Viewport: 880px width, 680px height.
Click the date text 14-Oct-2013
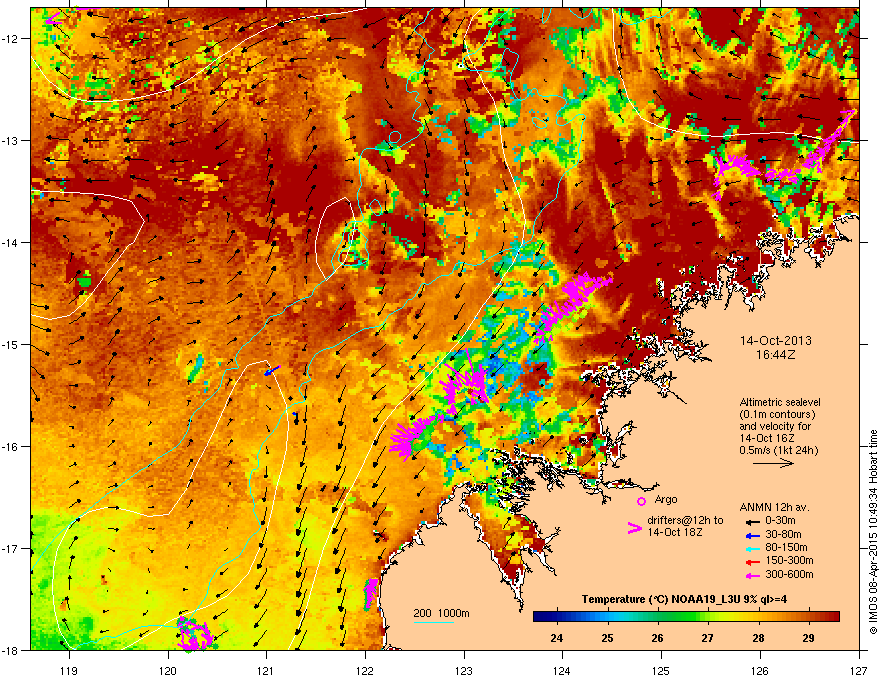pos(776,341)
